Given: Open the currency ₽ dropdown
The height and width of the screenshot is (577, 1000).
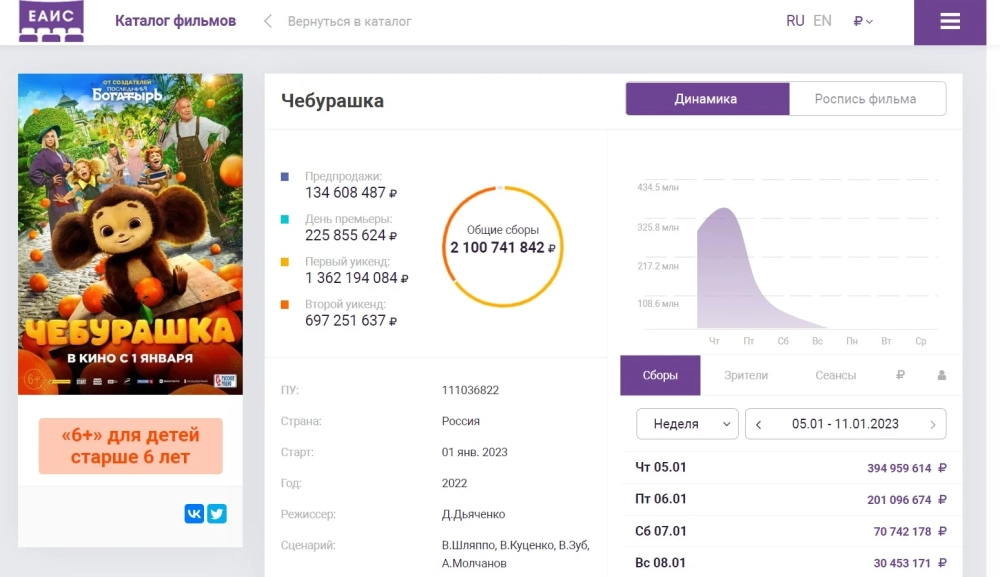Looking at the screenshot, I should coord(863,21).
